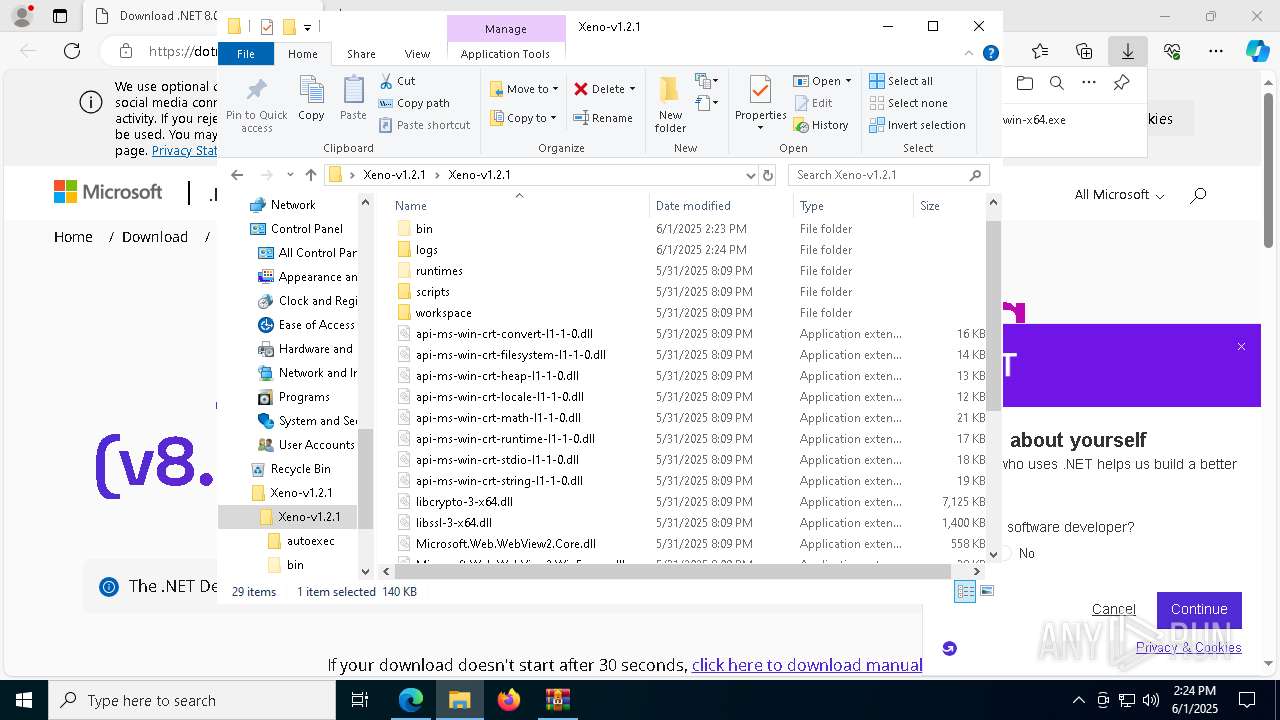The width and height of the screenshot is (1280, 720).
Task: Expand the address bar history dropdown
Action: (x=751, y=175)
